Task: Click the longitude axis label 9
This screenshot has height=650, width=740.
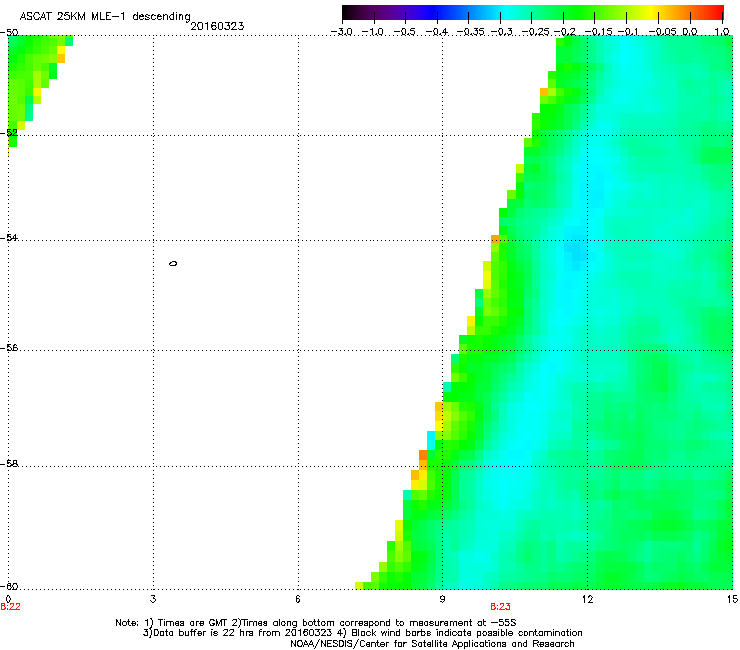Action: 442,599
